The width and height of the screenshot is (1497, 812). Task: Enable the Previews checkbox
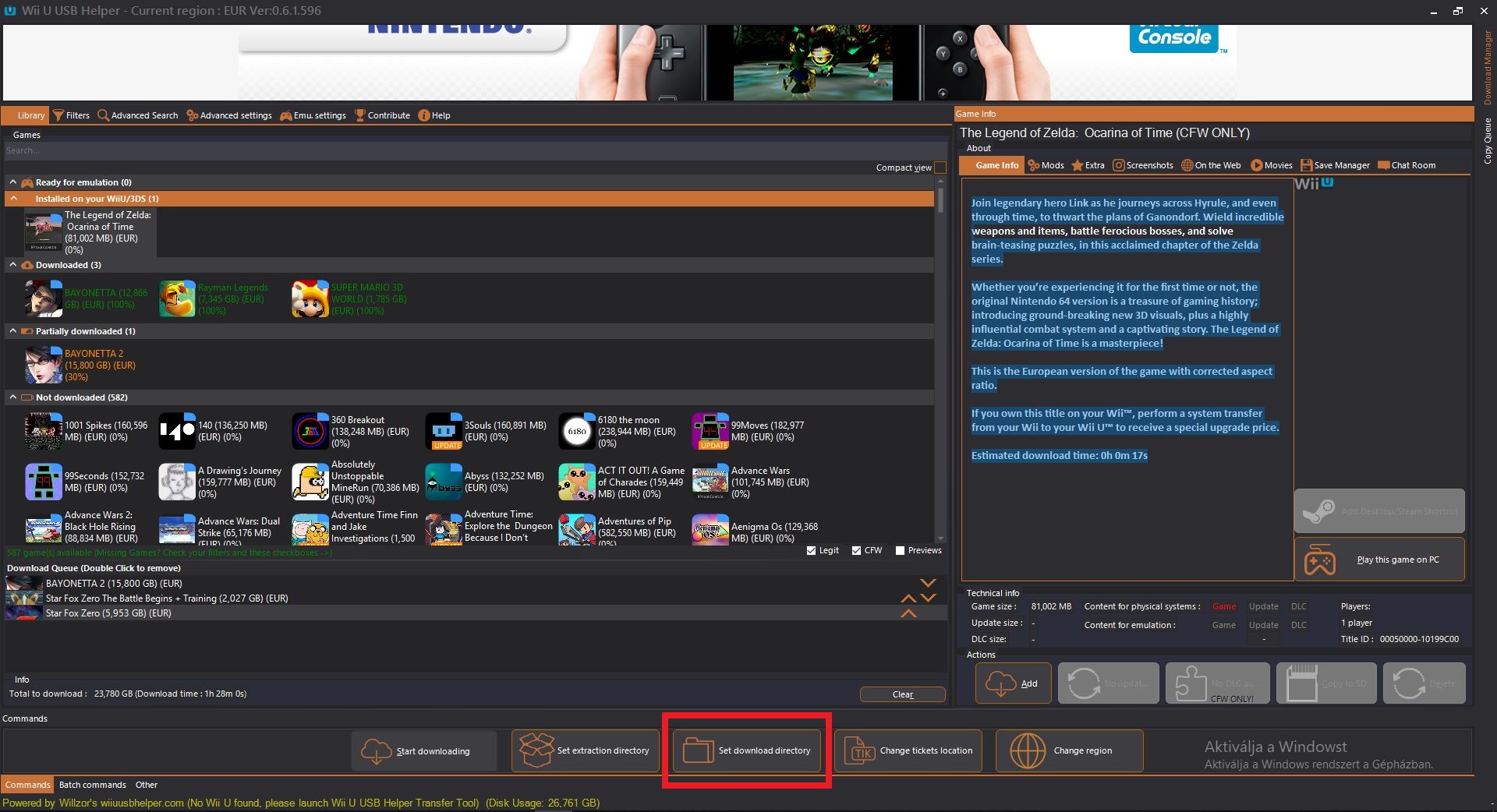[900, 550]
